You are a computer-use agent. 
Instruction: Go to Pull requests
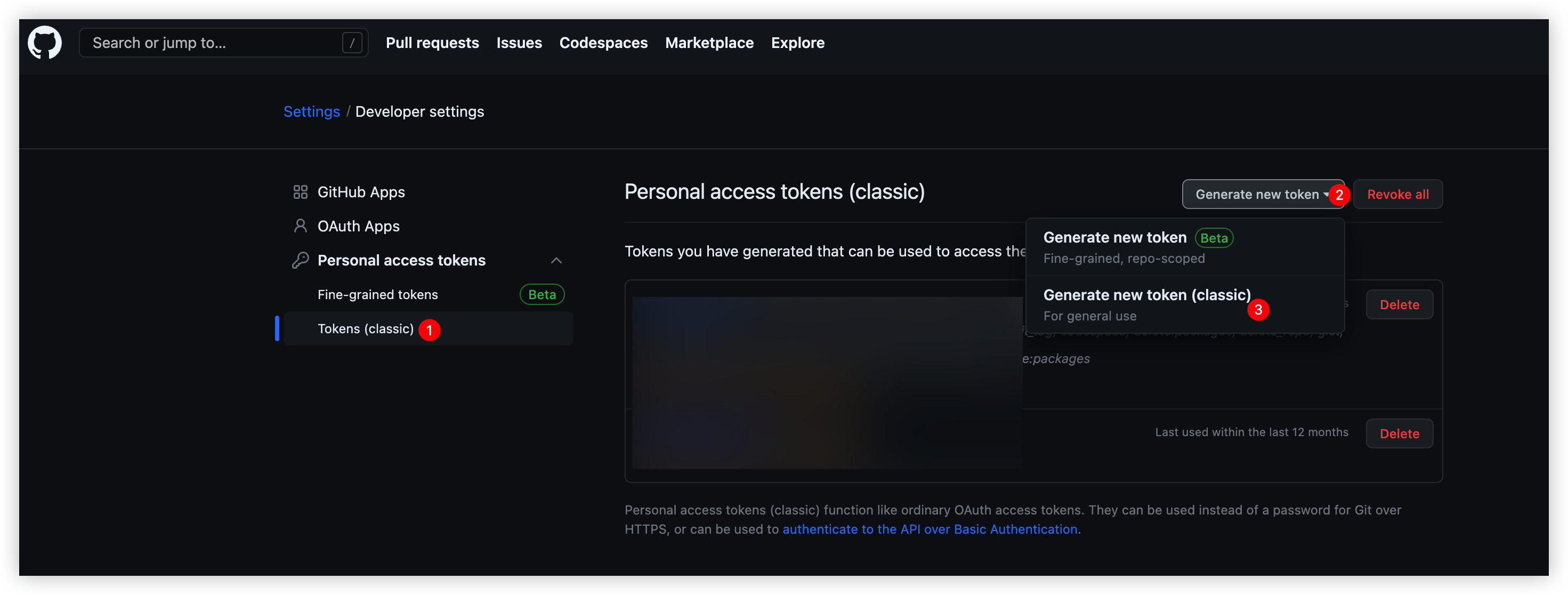point(432,43)
